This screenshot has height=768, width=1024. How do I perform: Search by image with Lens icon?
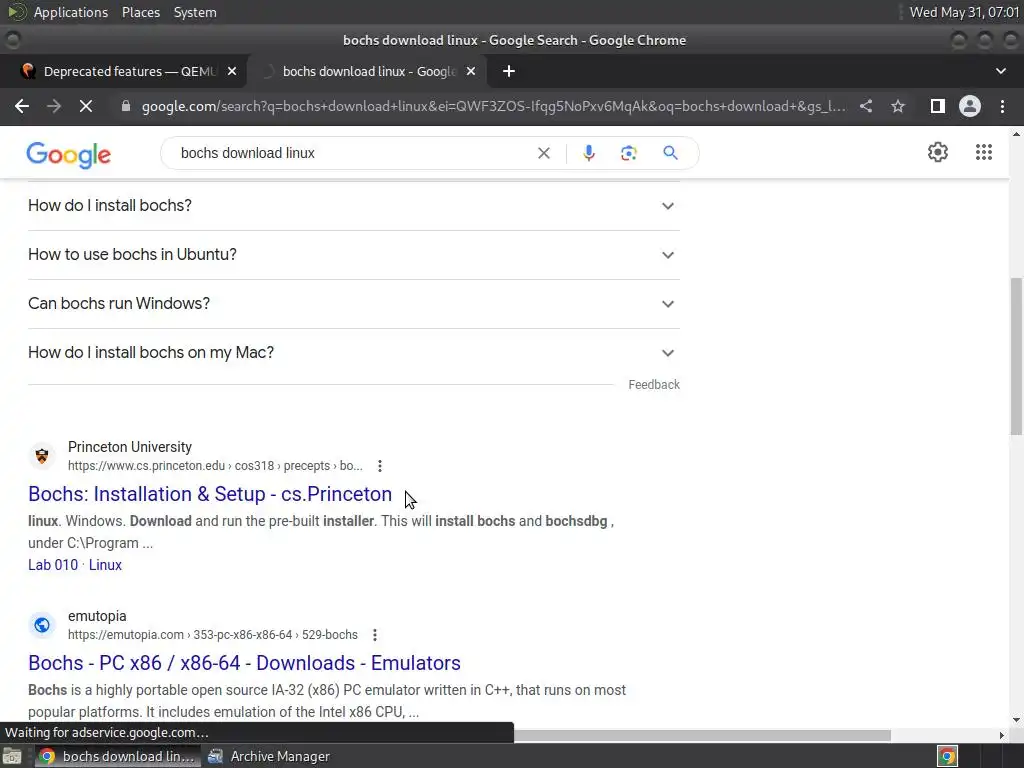[628, 153]
